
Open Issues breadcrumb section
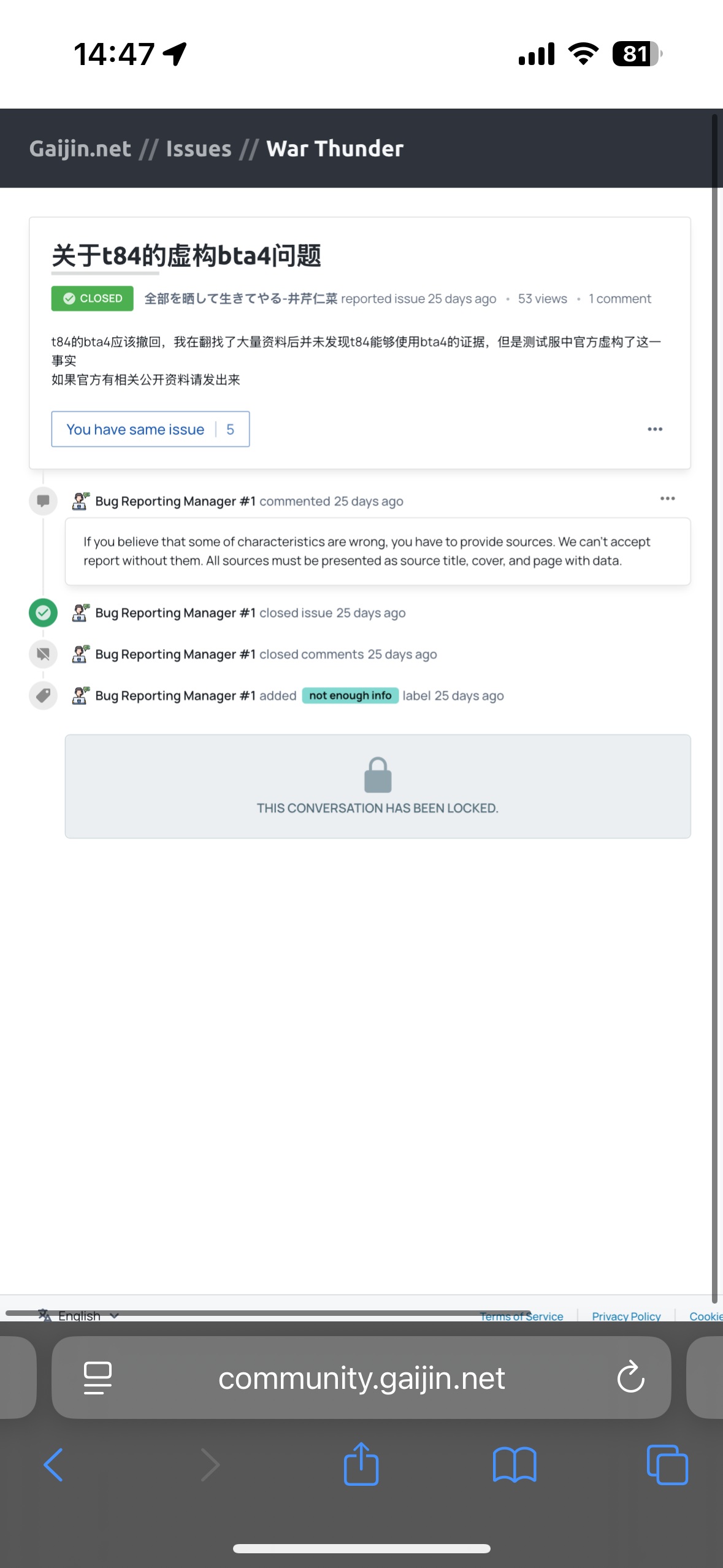pyautogui.click(x=199, y=149)
